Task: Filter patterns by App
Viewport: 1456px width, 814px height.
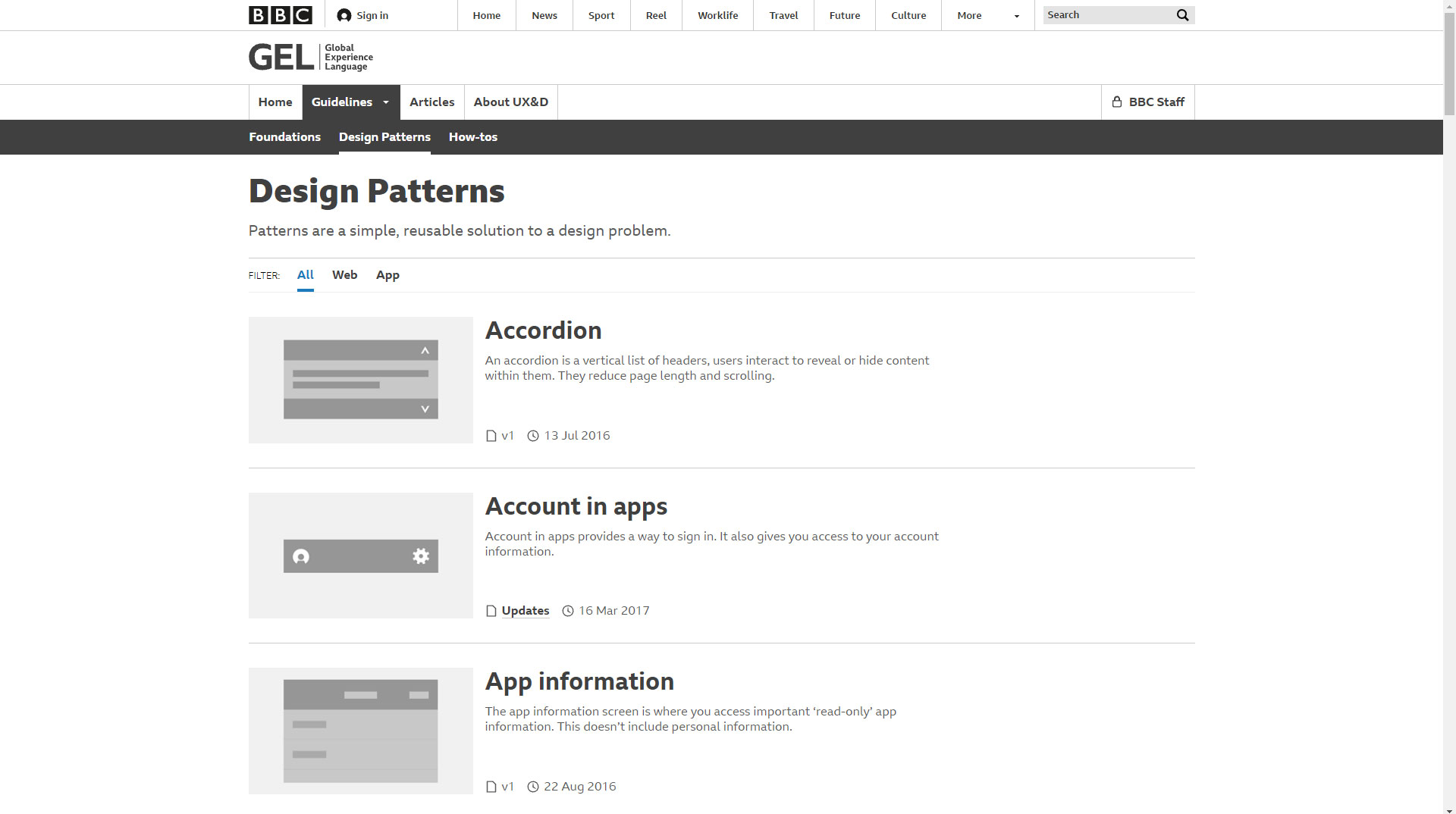Action: pyautogui.click(x=388, y=275)
